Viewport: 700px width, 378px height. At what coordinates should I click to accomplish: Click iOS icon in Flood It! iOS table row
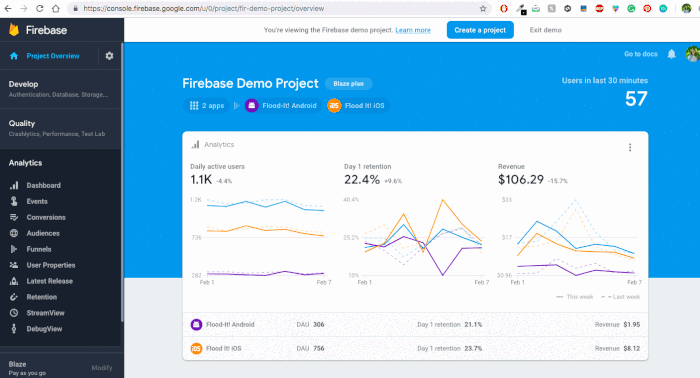196,349
